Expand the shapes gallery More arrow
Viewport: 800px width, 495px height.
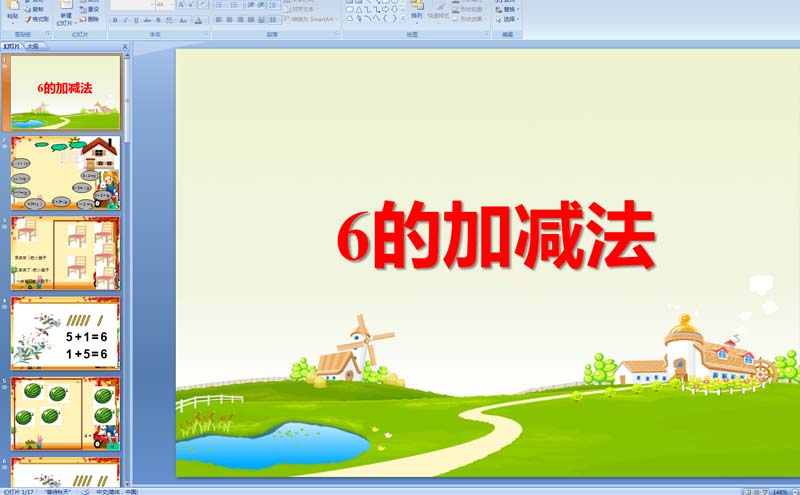coord(403,18)
